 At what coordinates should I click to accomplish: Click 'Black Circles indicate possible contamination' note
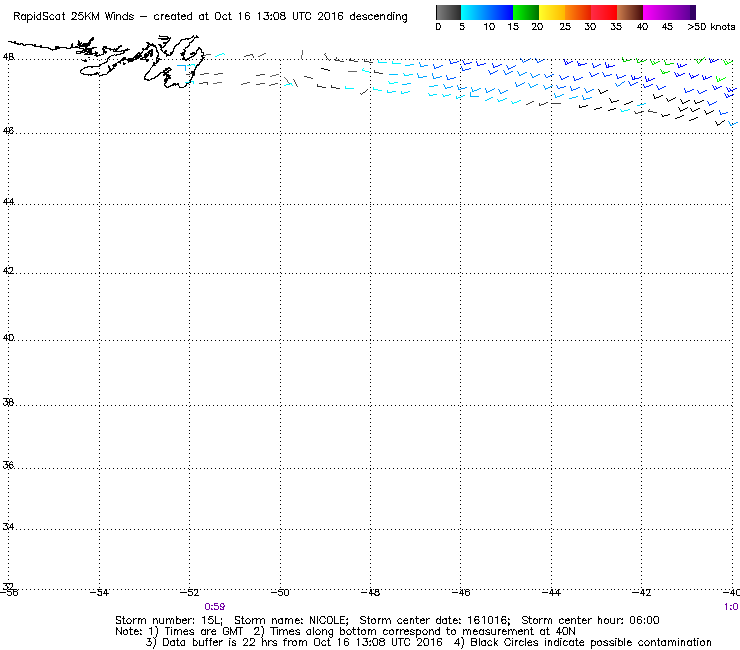[590, 642]
